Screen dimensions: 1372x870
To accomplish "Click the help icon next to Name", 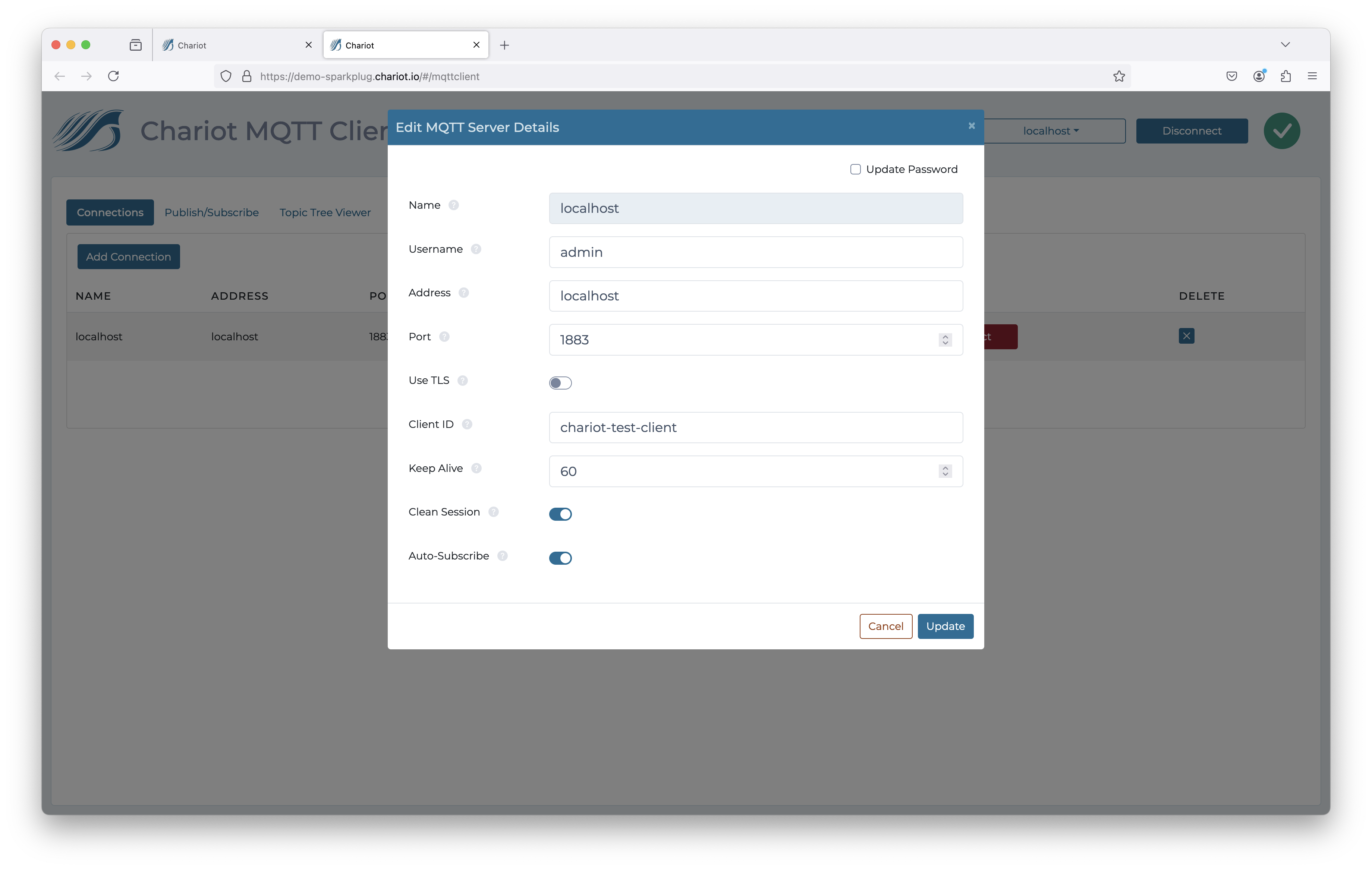I will click(453, 205).
